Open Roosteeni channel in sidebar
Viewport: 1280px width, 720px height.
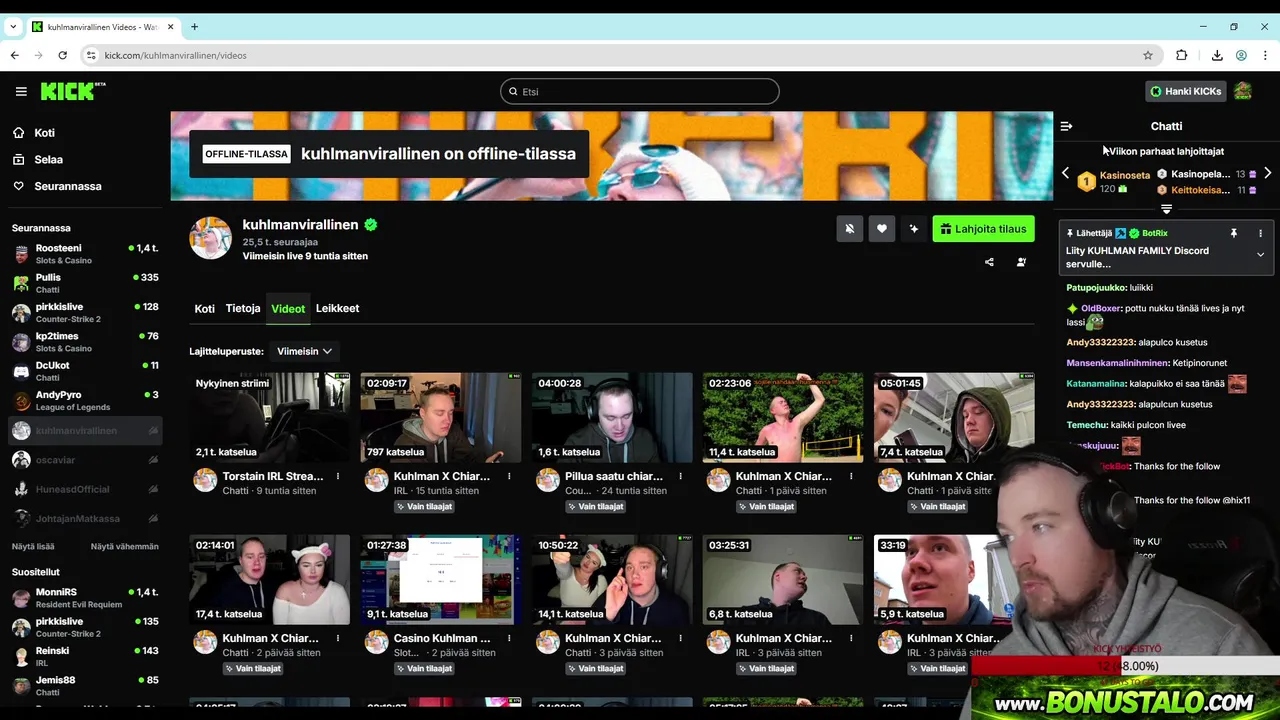(x=85, y=253)
